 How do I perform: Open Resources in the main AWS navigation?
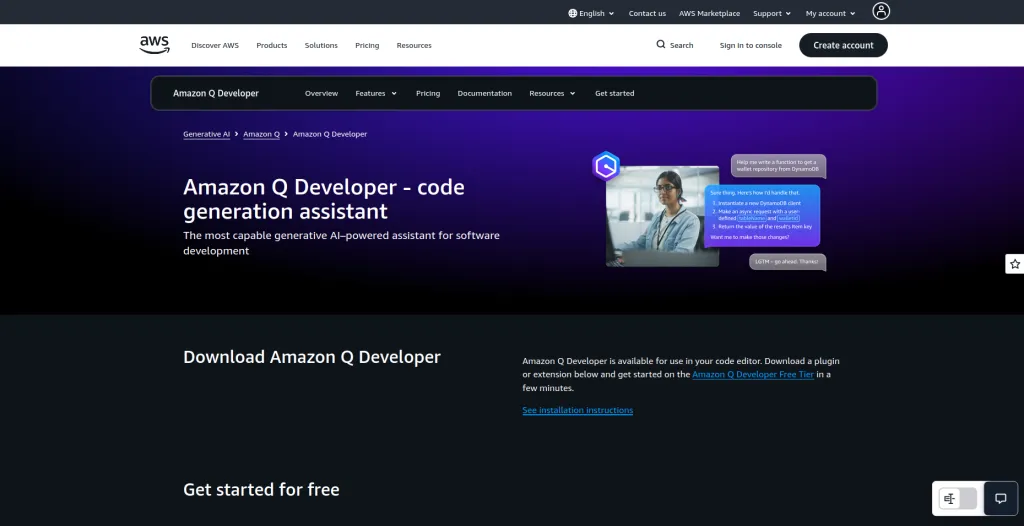click(x=414, y=46)
